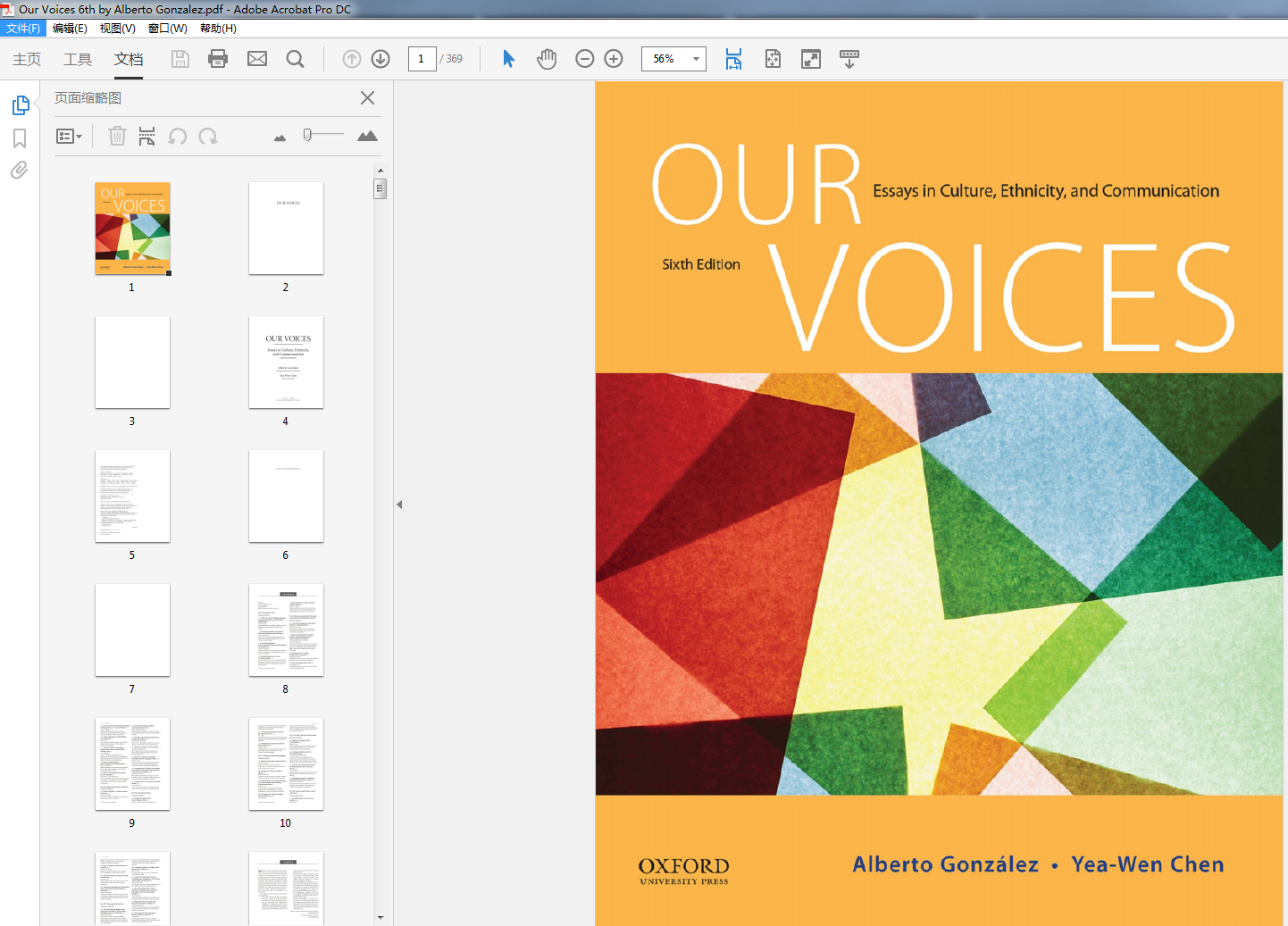This screenshot has width=1288, height=926.
Task: Click the fit one full page icon
Action: (x=773, y=59)
